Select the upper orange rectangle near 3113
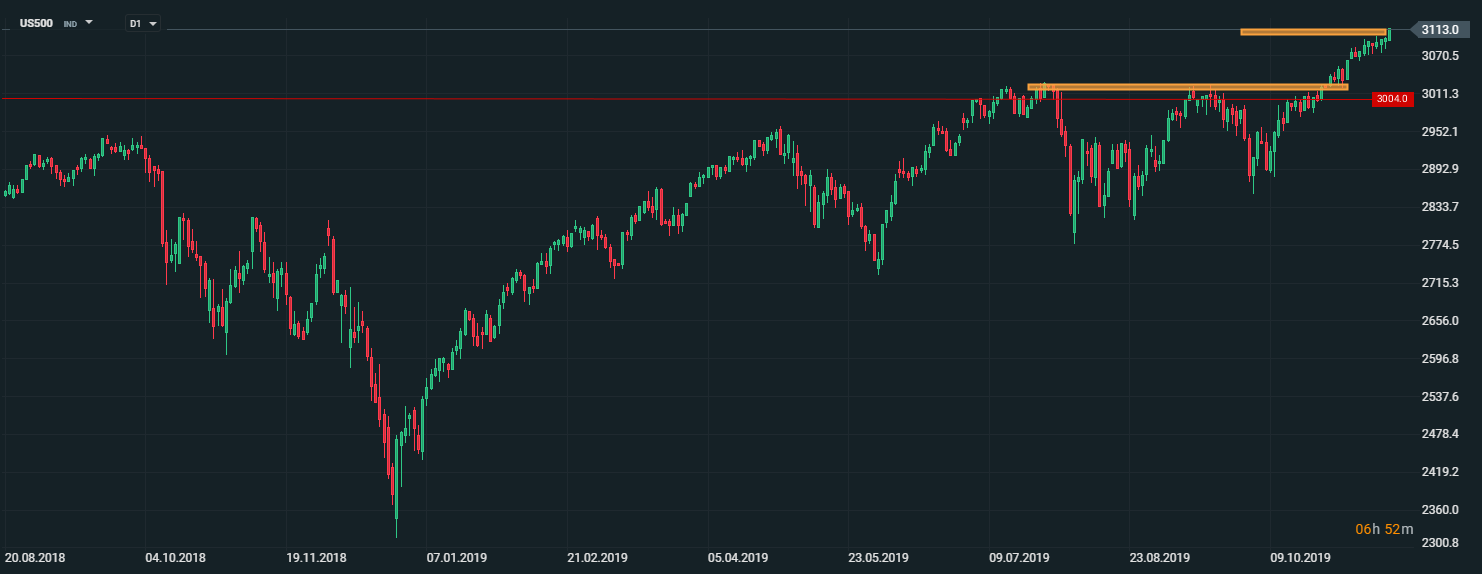Screen dimensions: 1482x574 (x=1312, y=32)
